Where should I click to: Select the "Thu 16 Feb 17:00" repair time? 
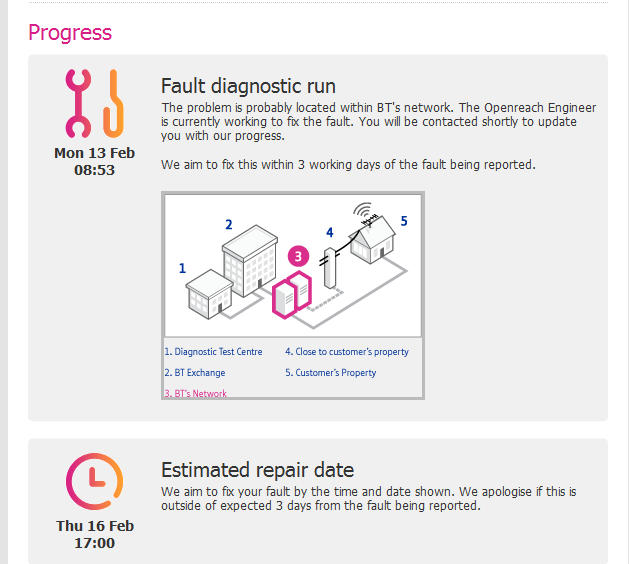tap(94, 535)
